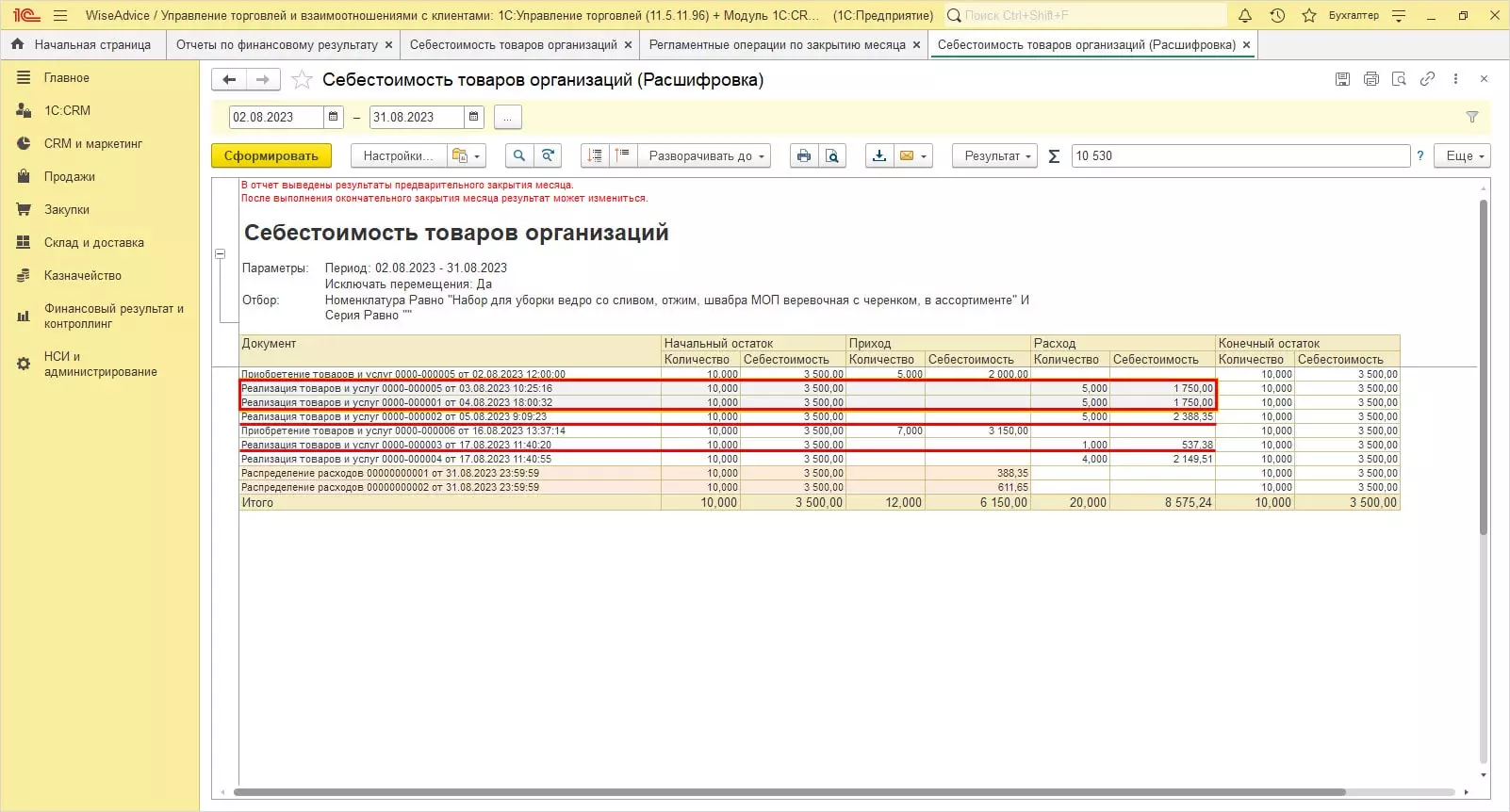Open the 'Результат' dropdown
Viewport: 1510px width, 812px height.
997,156
